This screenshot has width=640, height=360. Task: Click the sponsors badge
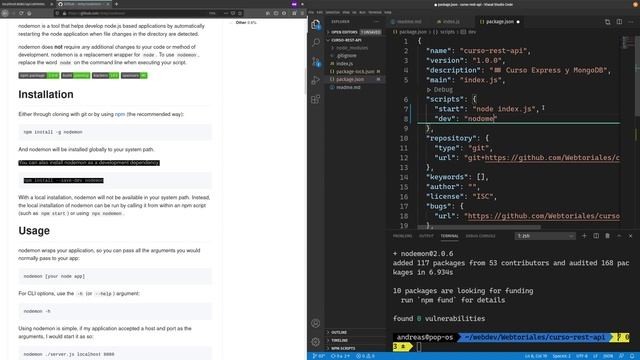[134, 76]
